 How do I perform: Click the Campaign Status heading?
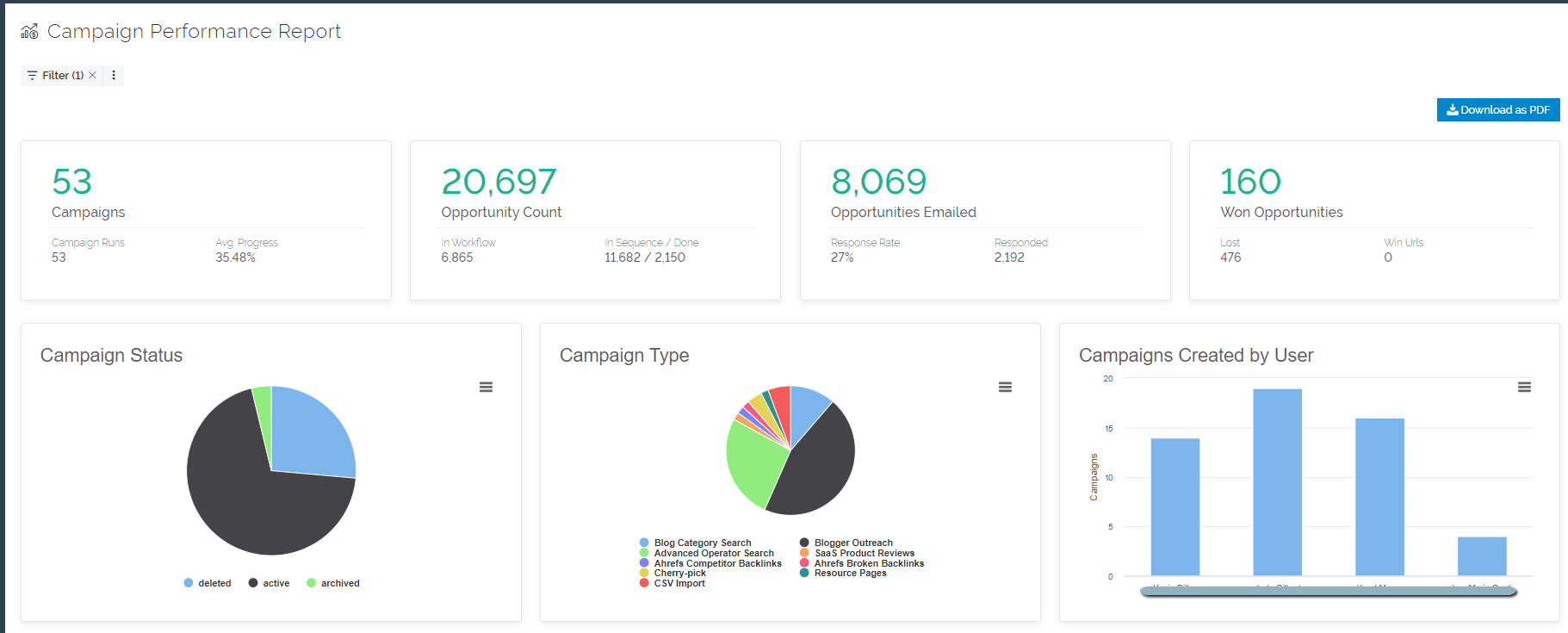[111, 355]
